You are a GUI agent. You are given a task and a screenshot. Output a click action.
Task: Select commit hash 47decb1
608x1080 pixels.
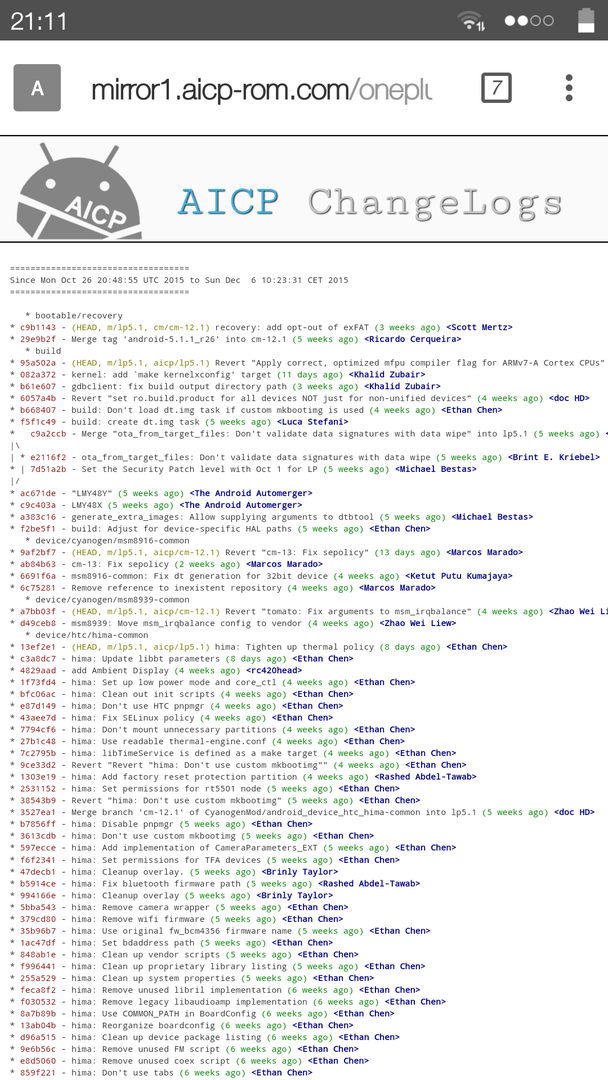38,871
